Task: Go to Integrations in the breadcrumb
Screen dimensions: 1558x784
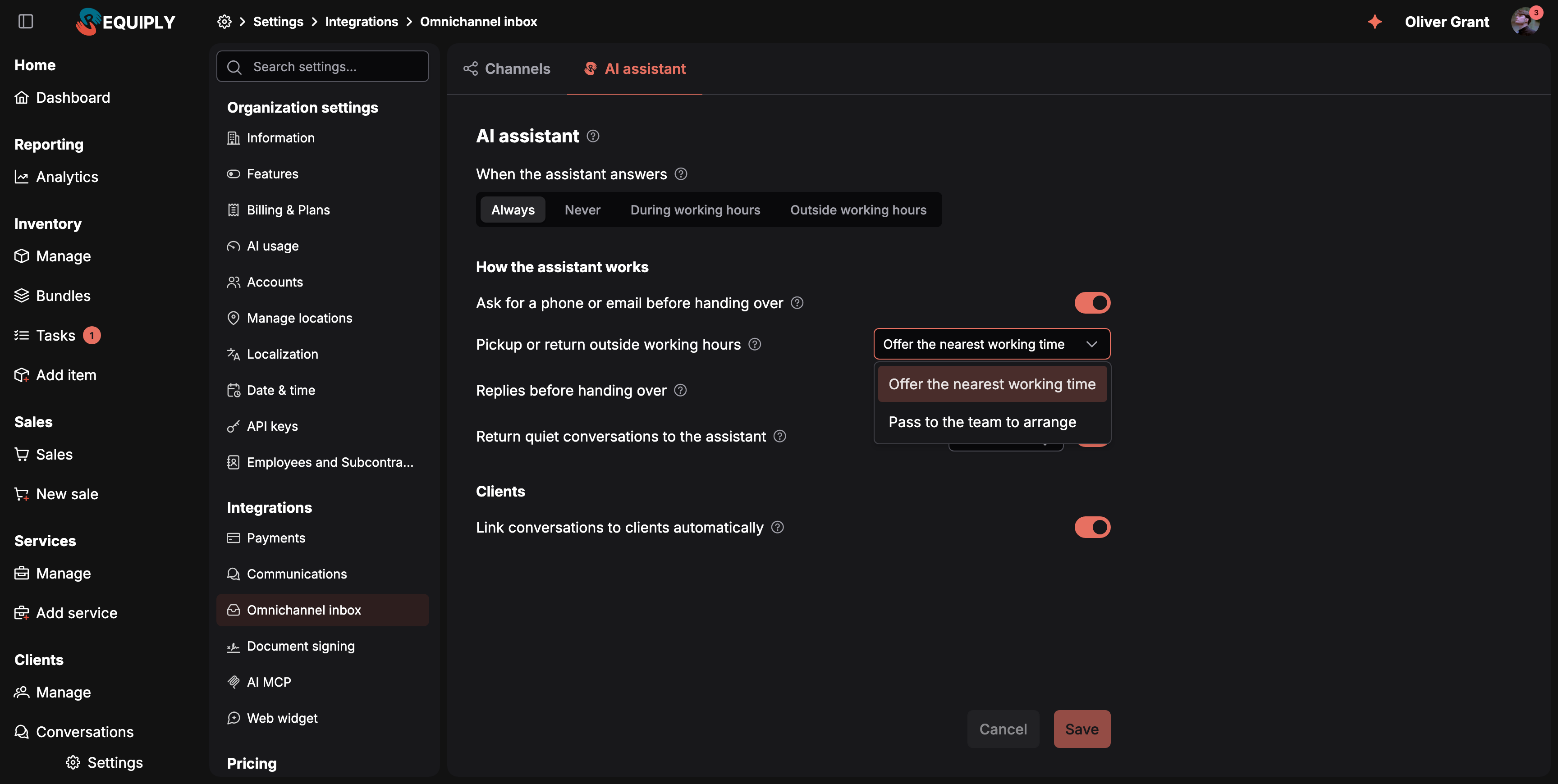Action: (362, 22)
